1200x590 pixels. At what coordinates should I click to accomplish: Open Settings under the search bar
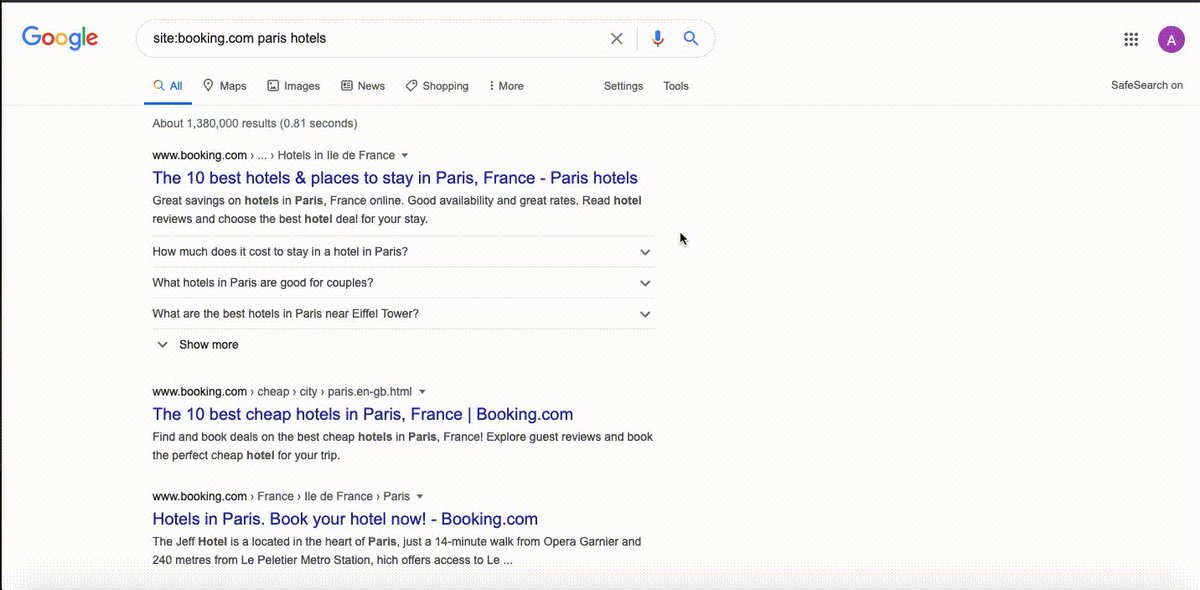pos(623,86)
